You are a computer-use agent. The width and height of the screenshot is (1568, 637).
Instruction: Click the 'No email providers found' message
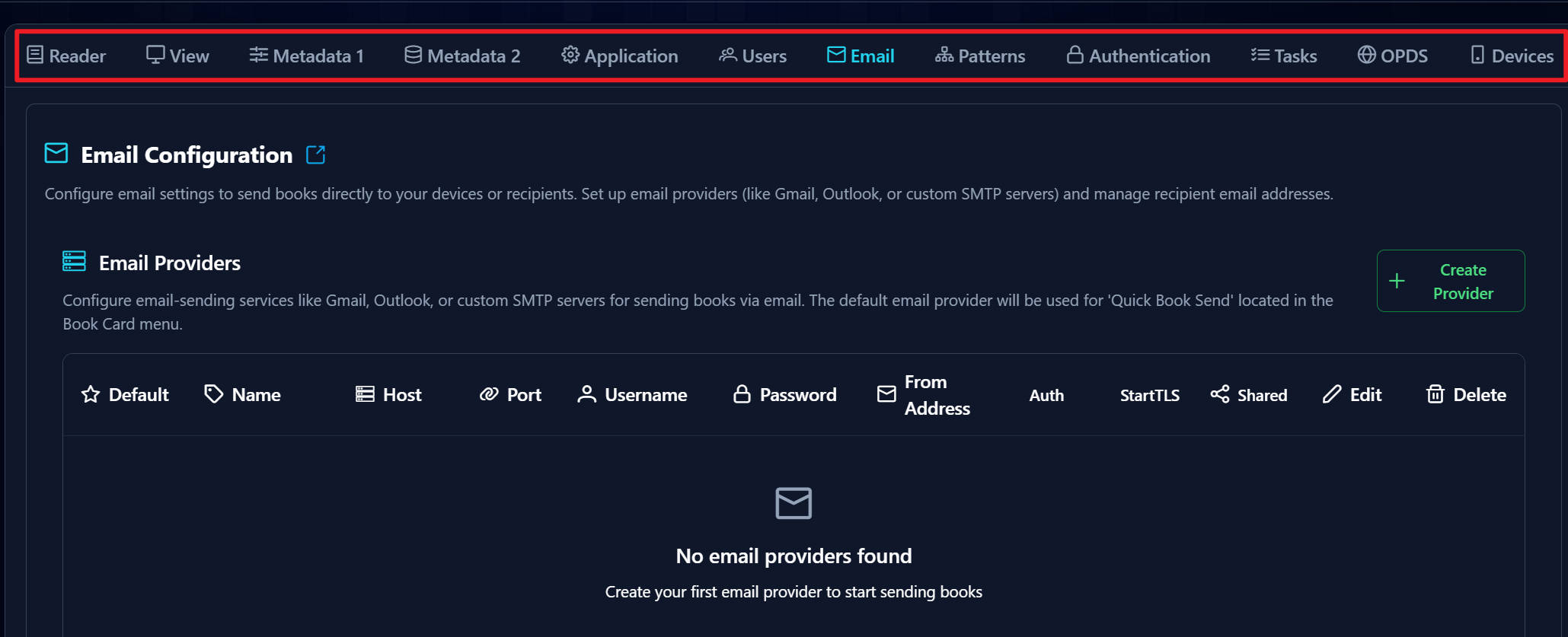[x=794, y=556]
